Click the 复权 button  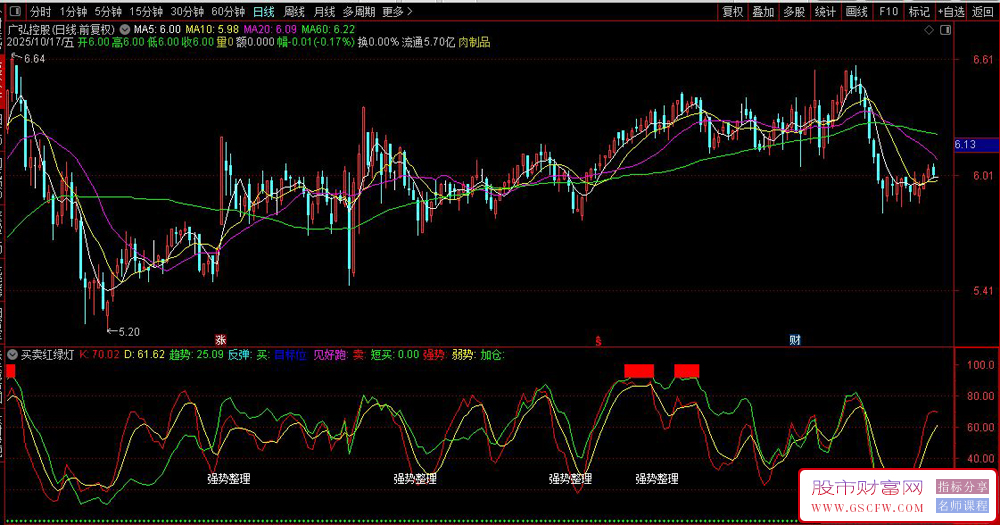tap(732, 12)
